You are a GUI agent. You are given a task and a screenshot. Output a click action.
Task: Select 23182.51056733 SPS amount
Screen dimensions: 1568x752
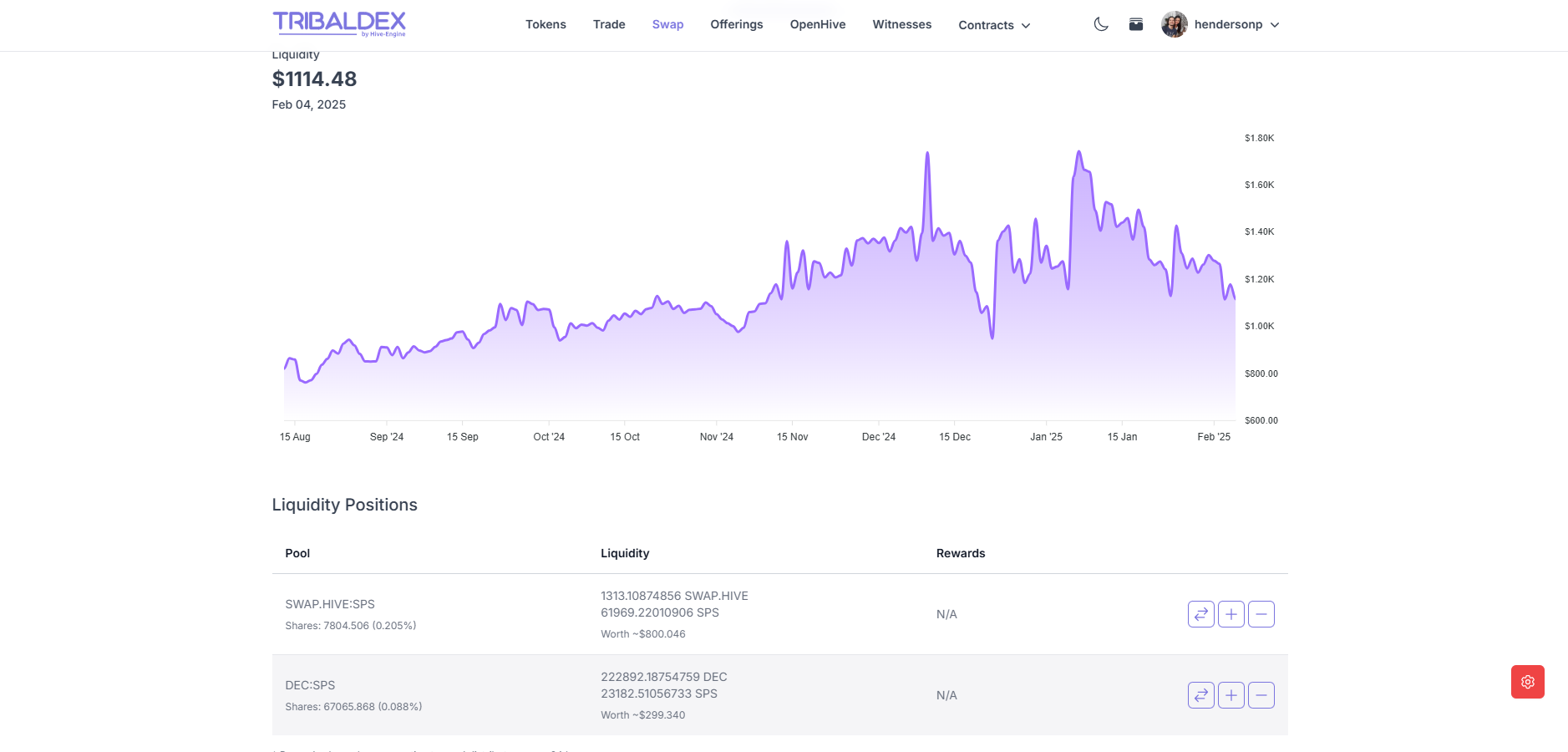[659, 694]
